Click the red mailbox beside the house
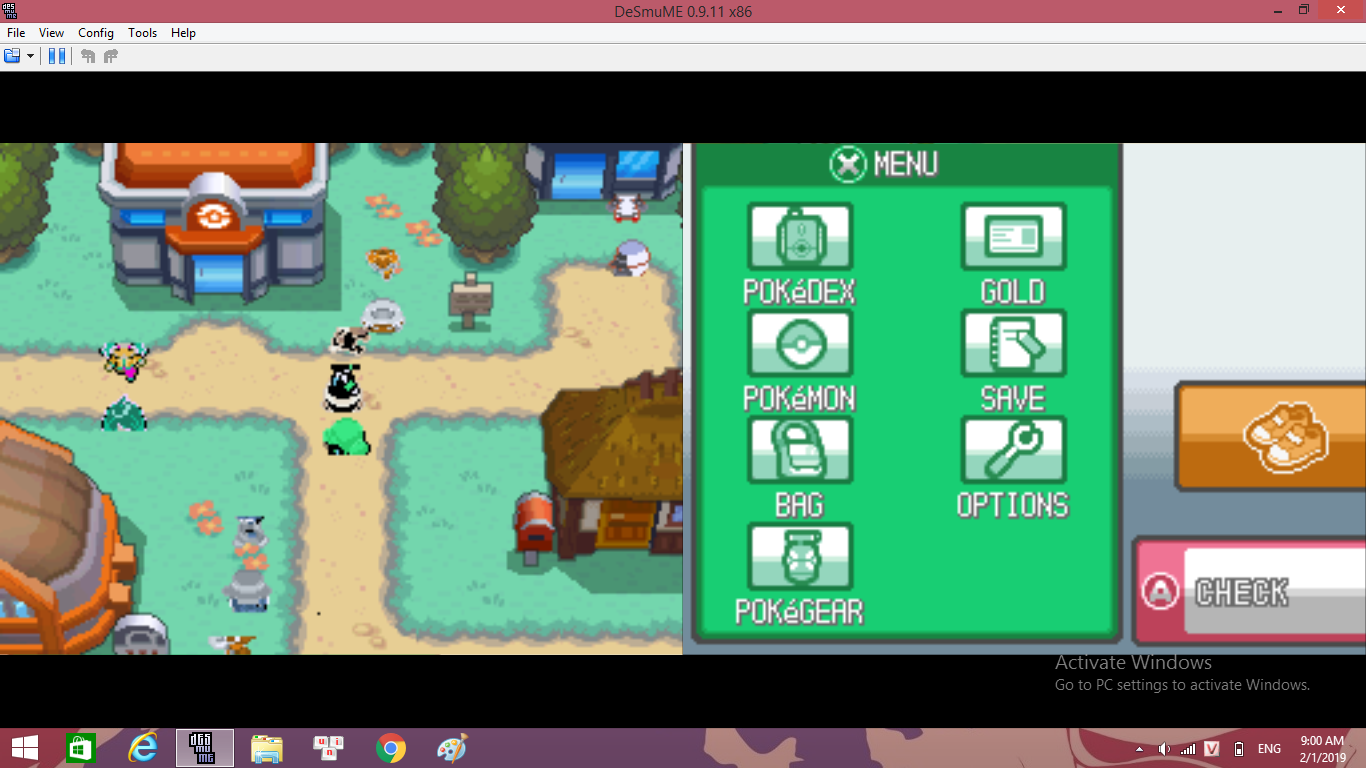This screenshot has height=768, width=1366. click(x=533, y=525)
